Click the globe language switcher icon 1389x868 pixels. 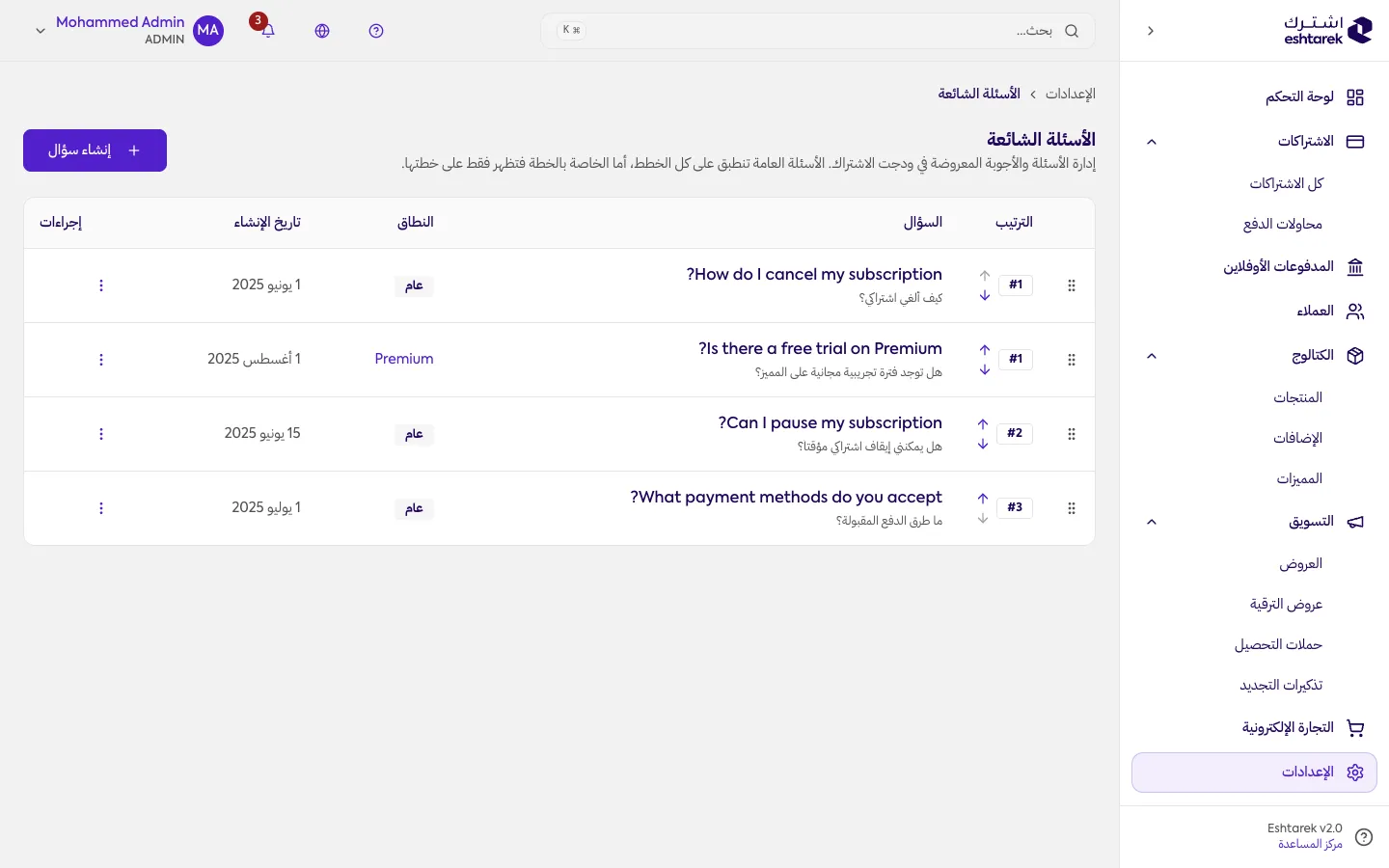coord(322,31)
